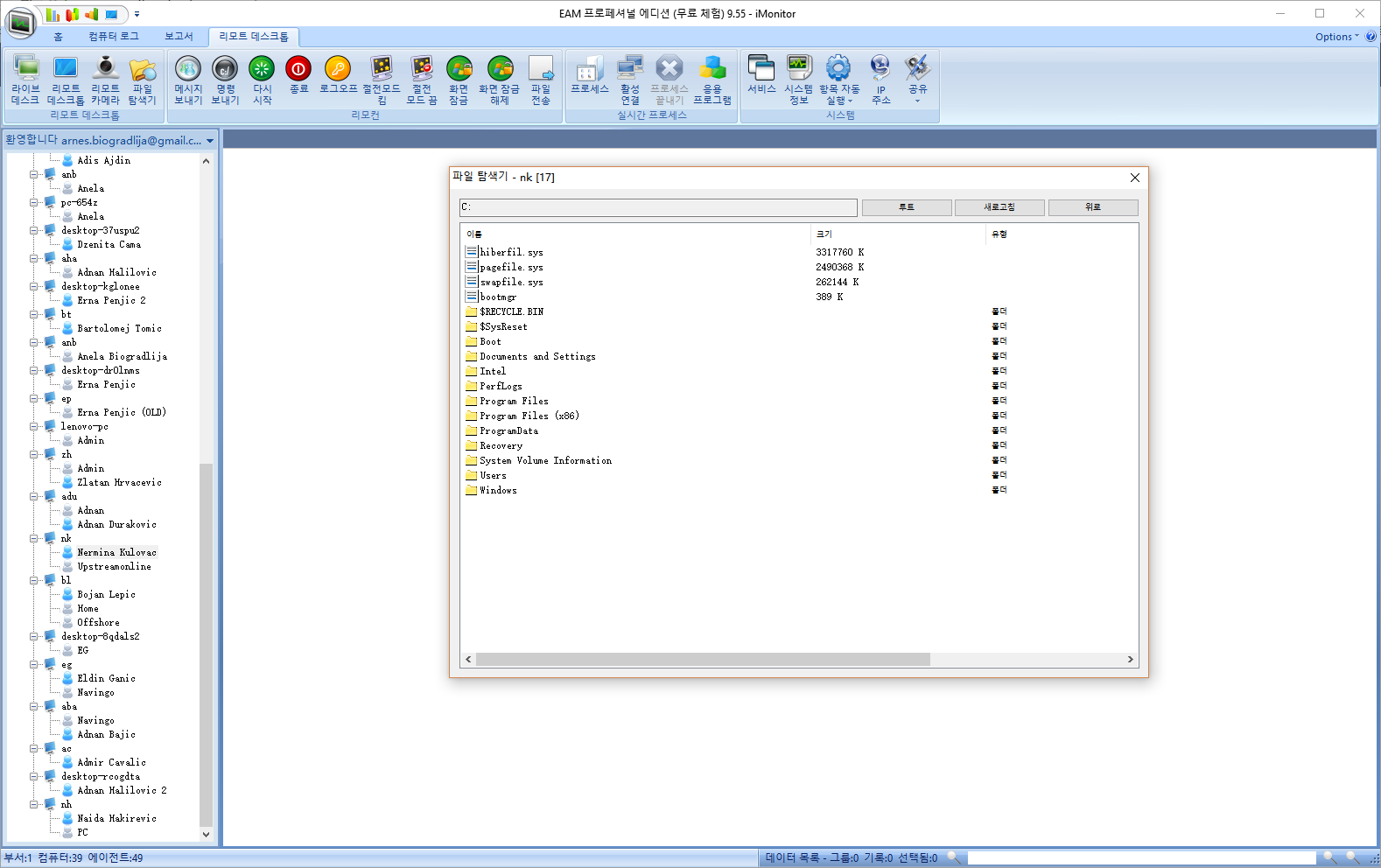Switch to the Report (보고서) tab

pos(179,36)
